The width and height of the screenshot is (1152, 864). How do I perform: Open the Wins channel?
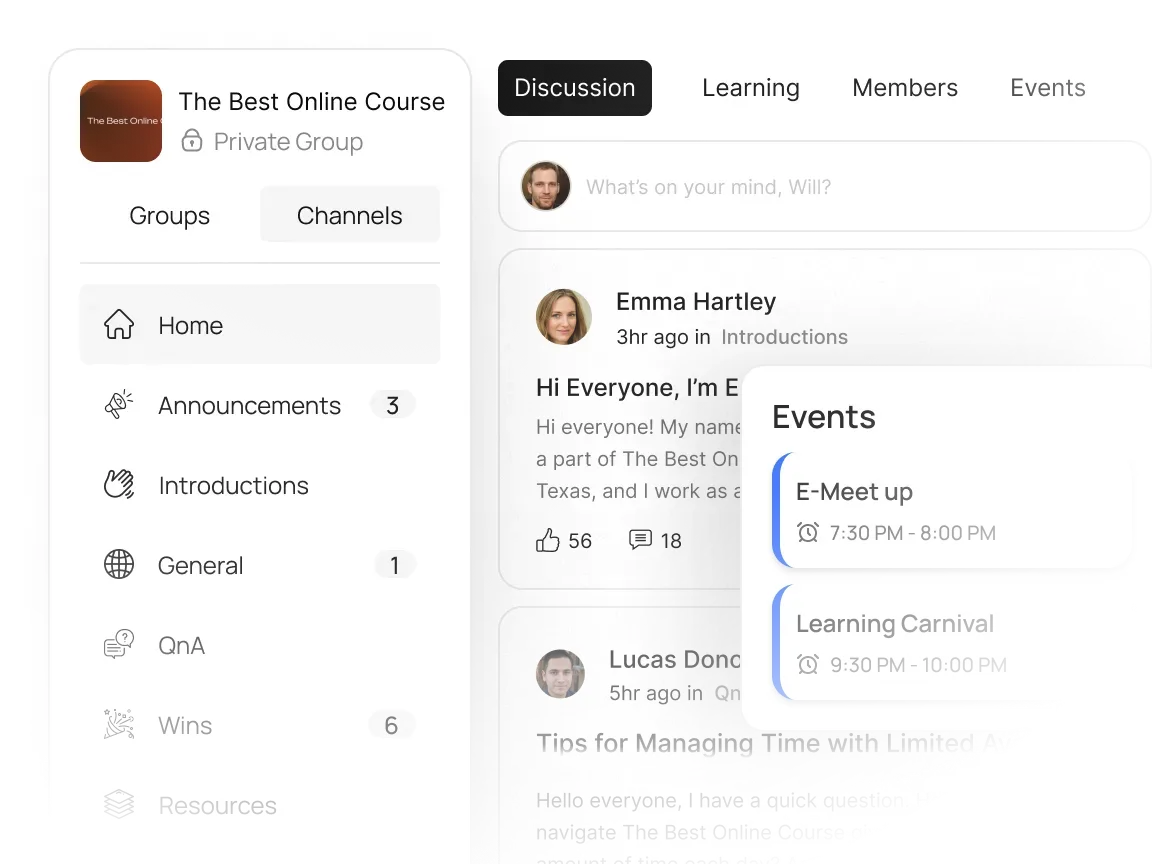pos(260,724)
